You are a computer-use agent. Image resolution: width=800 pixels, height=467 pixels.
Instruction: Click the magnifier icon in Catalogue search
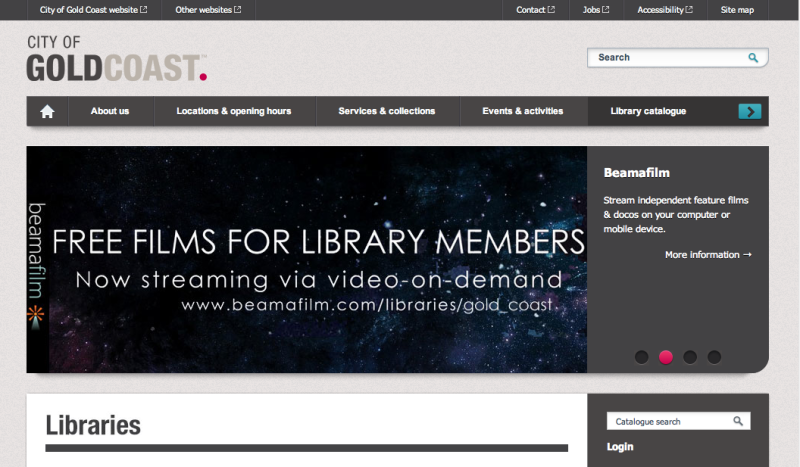tap(738, 421)
